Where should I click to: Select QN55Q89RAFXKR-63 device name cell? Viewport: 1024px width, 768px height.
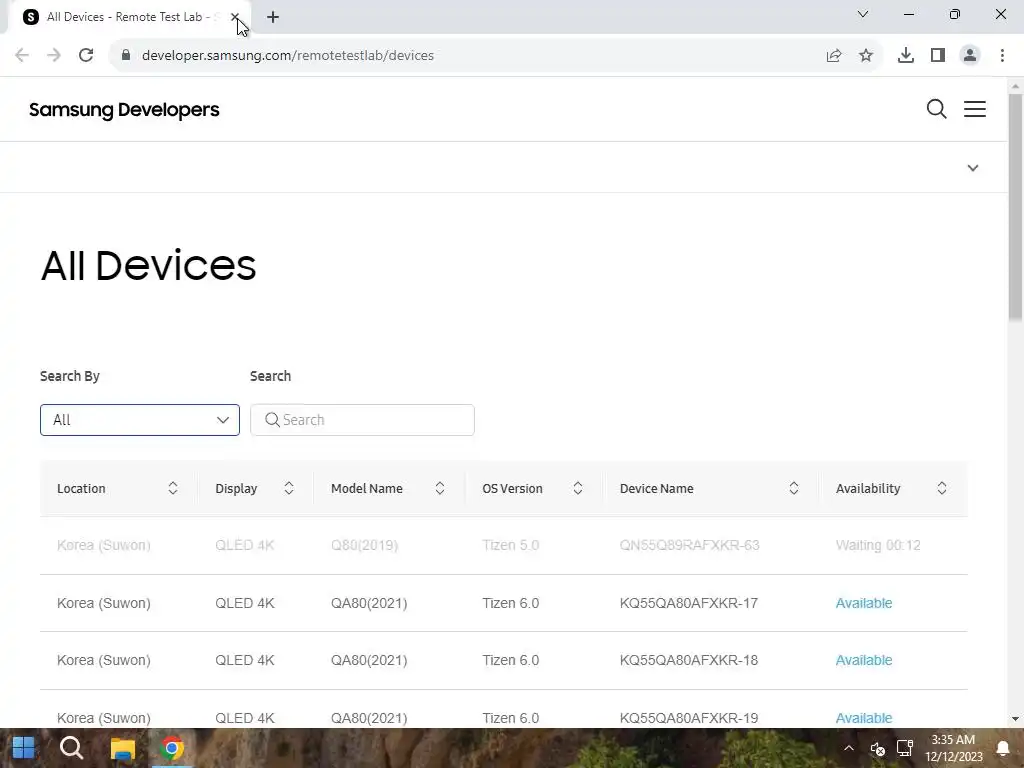[x=689, y=545]
